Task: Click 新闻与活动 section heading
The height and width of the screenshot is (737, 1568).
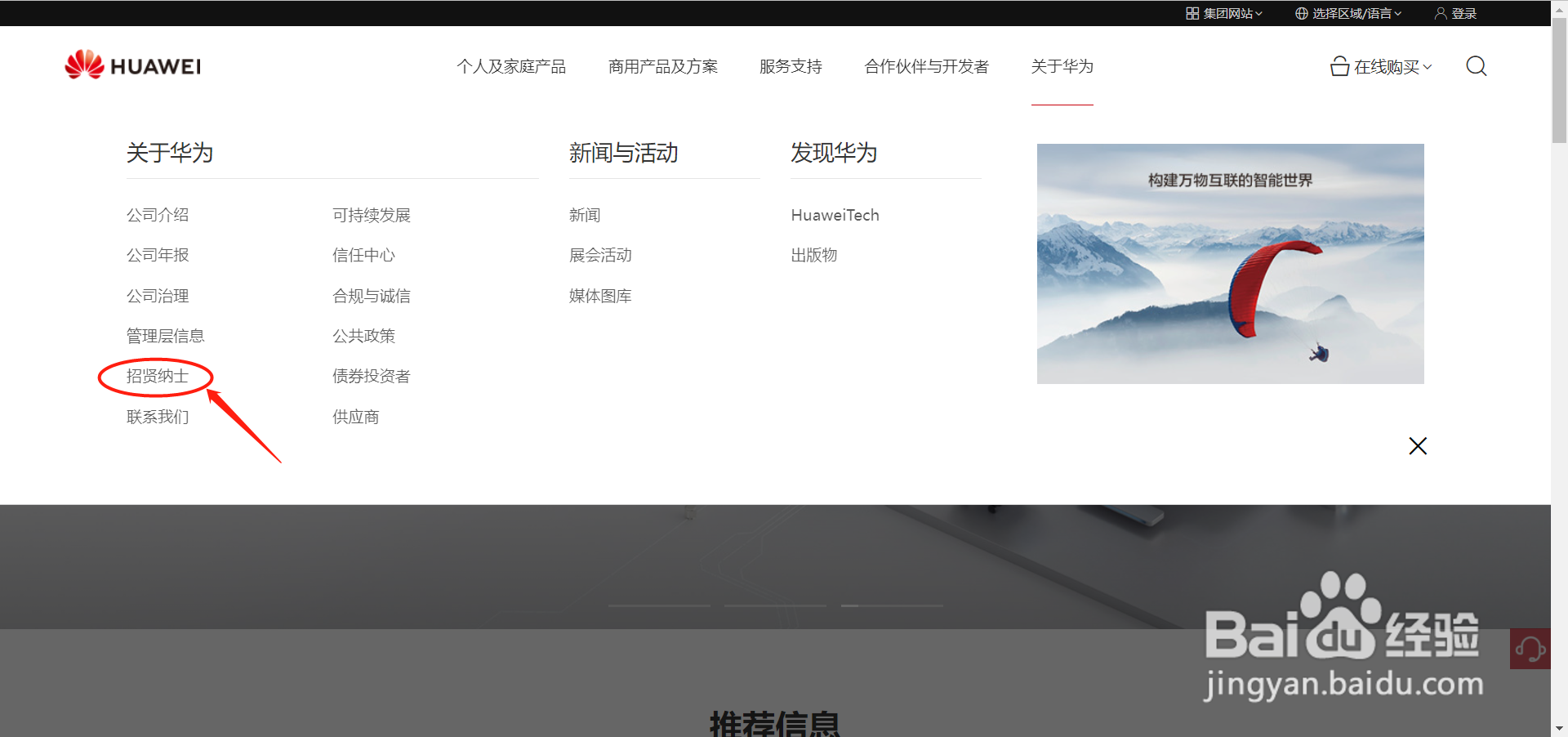Action: [623, 153]
